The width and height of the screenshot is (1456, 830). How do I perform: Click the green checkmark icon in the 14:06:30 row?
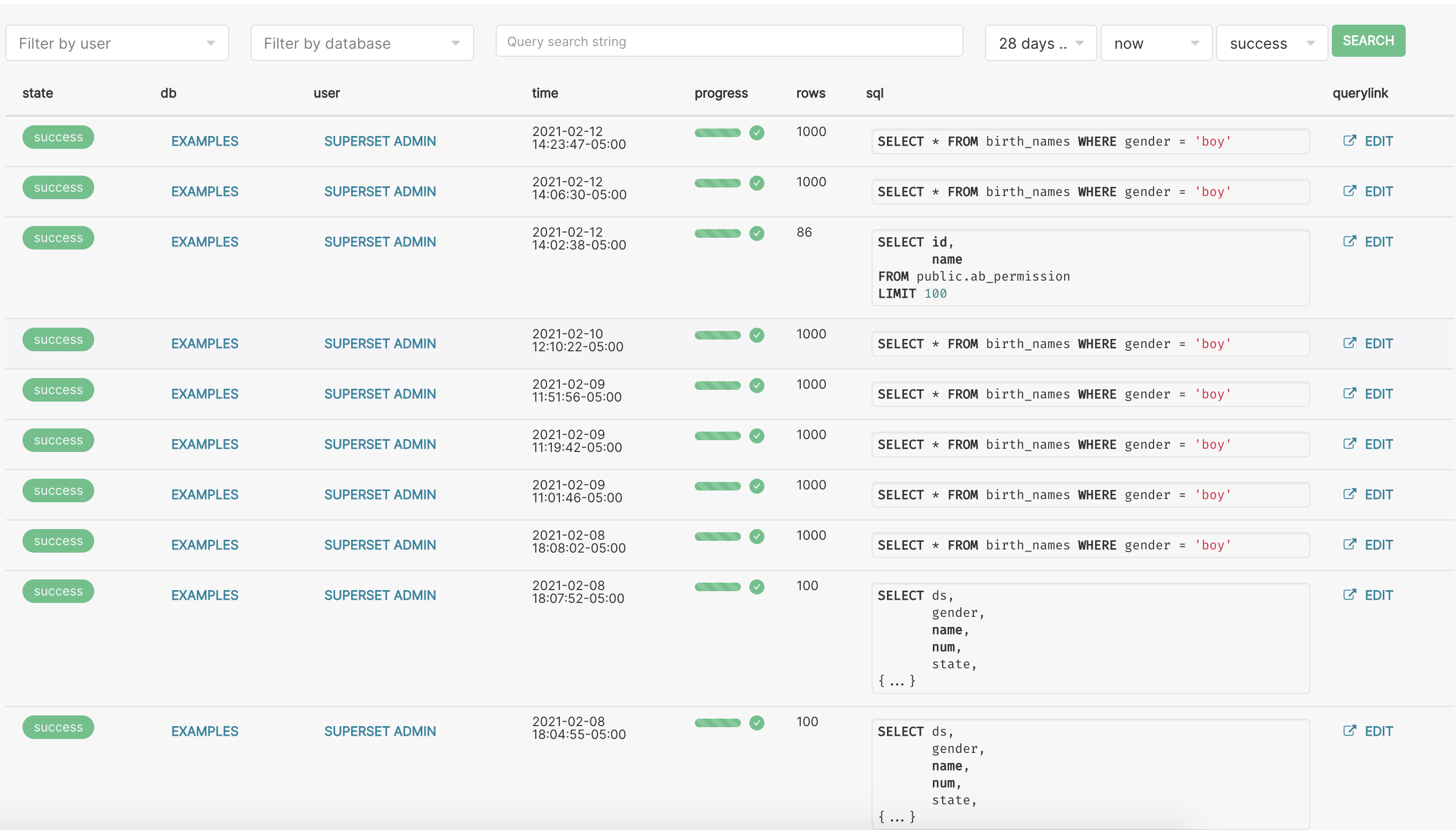click(x=756, y=183)
